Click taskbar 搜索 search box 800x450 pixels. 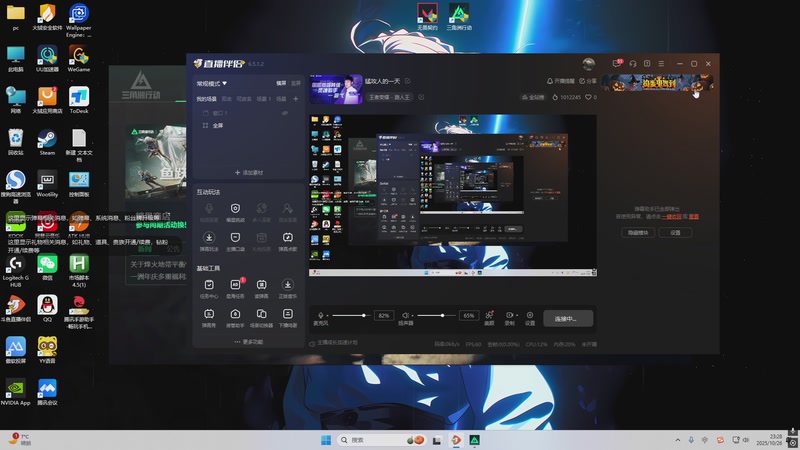tap(381, 440)
